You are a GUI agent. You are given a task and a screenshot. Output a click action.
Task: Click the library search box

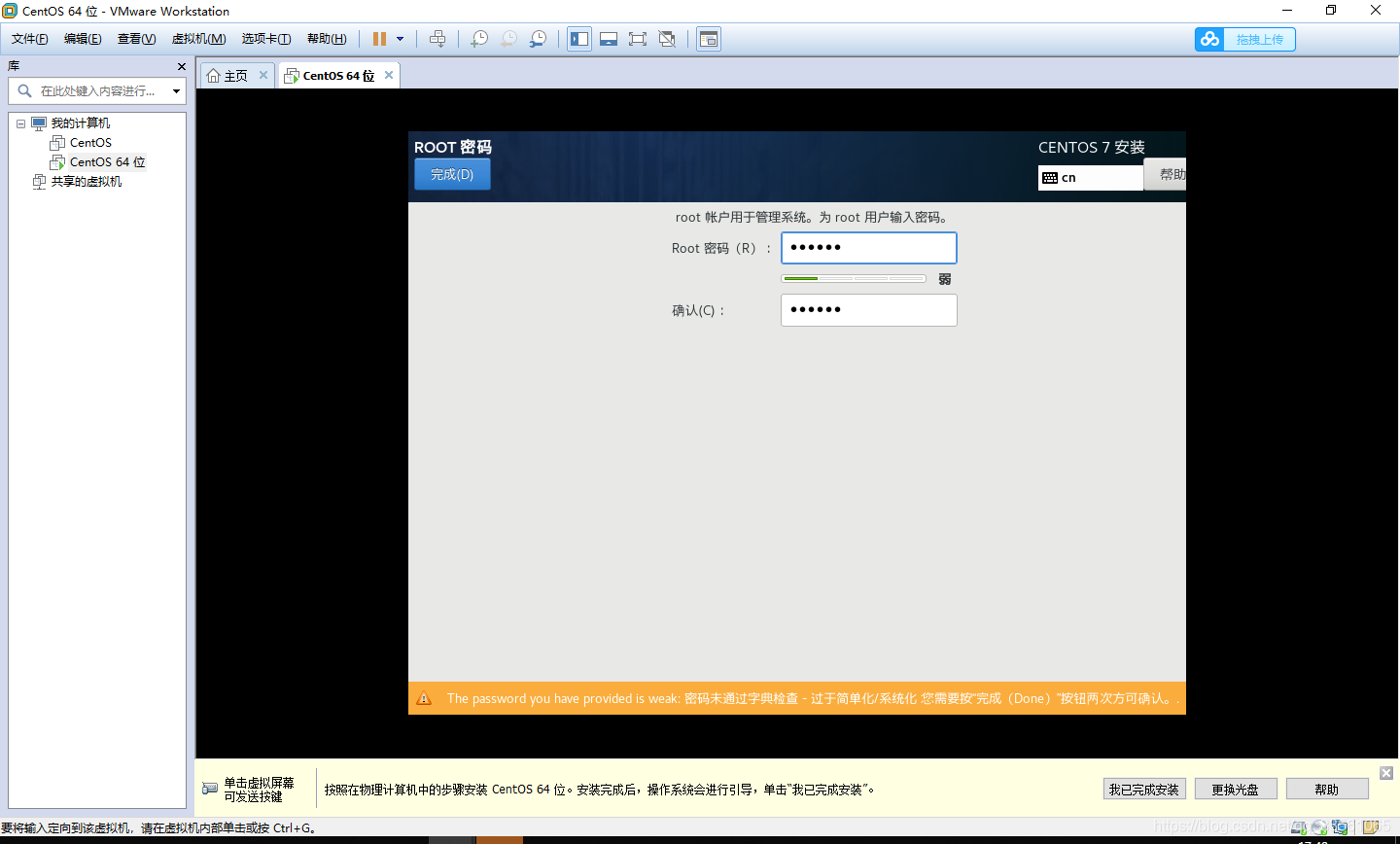pos(97,91)
